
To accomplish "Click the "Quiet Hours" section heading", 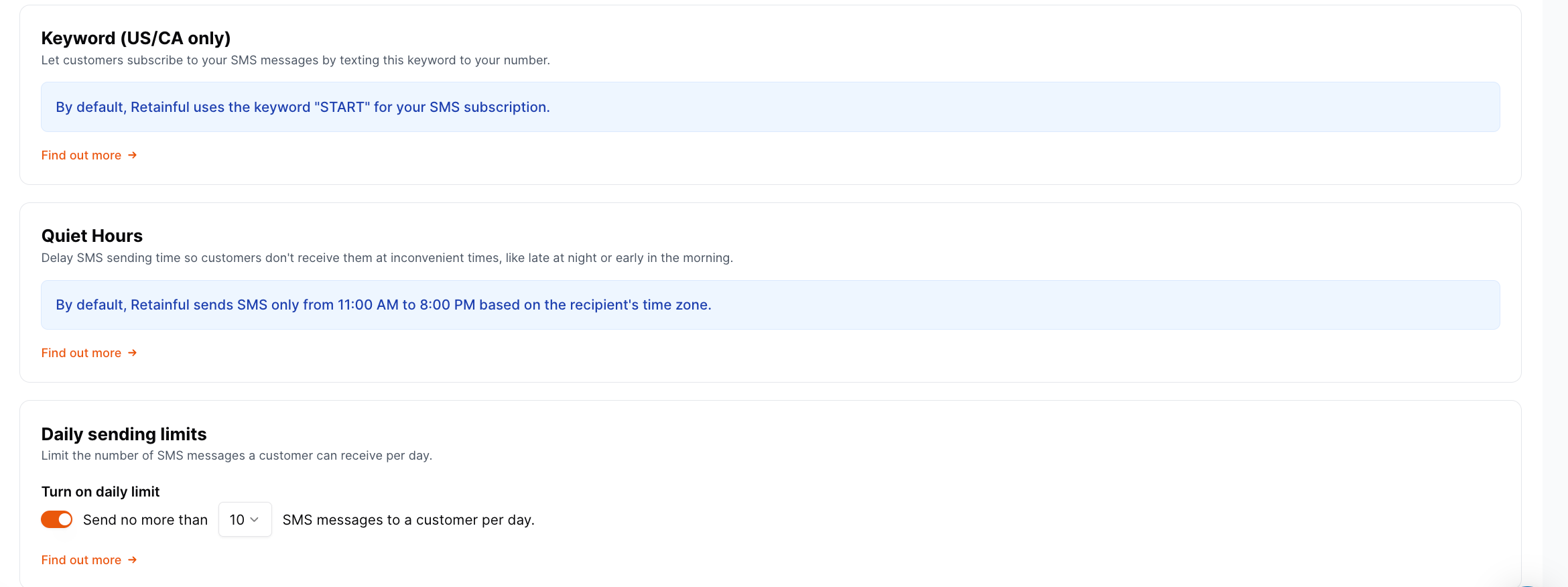I will click(92, 236).
